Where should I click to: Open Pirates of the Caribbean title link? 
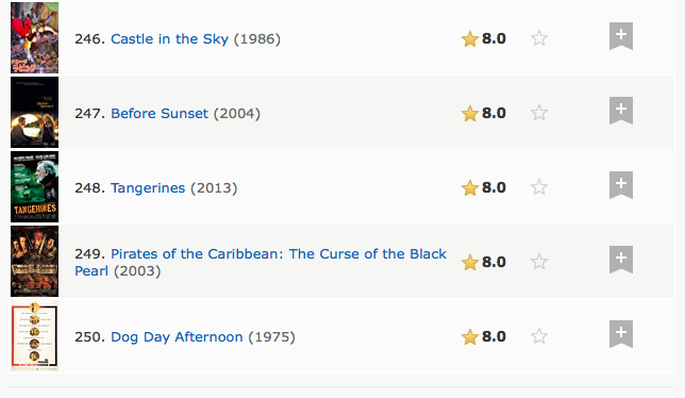pyautogui.click(x=260, y=262)
